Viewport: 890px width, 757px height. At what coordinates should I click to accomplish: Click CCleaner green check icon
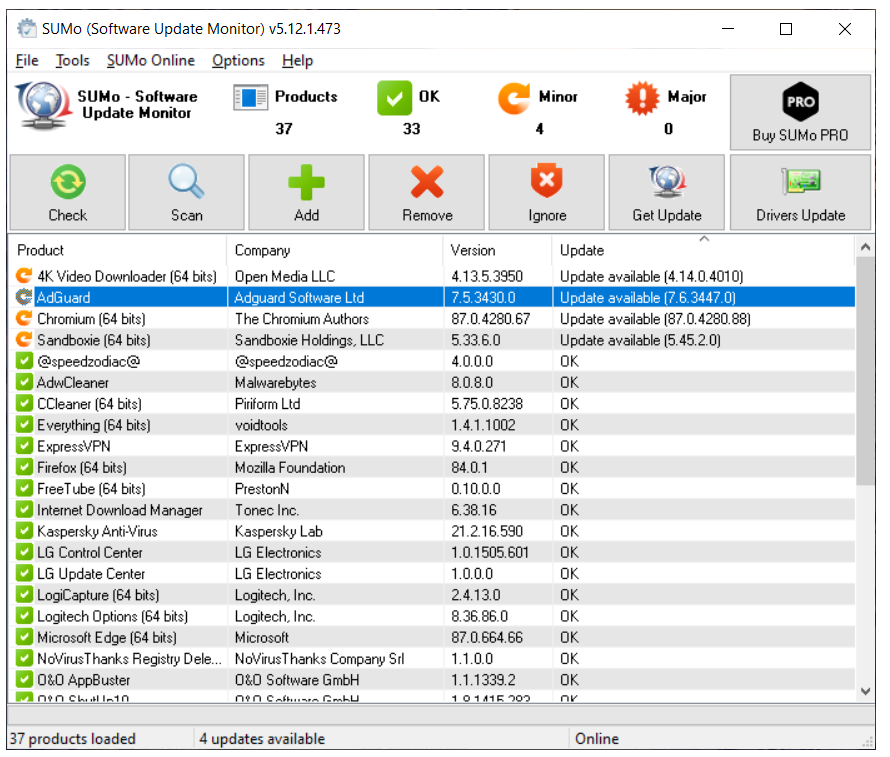pos(24,403)
